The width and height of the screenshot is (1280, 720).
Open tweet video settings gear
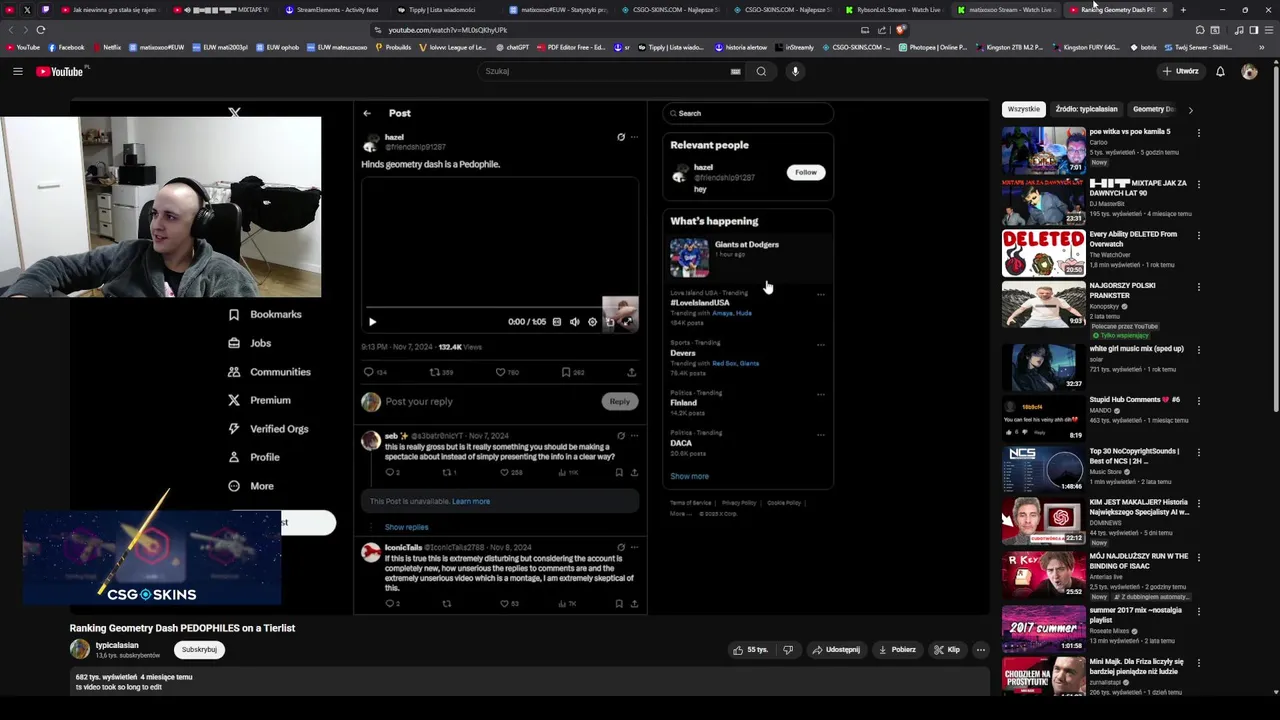point(592,322)
